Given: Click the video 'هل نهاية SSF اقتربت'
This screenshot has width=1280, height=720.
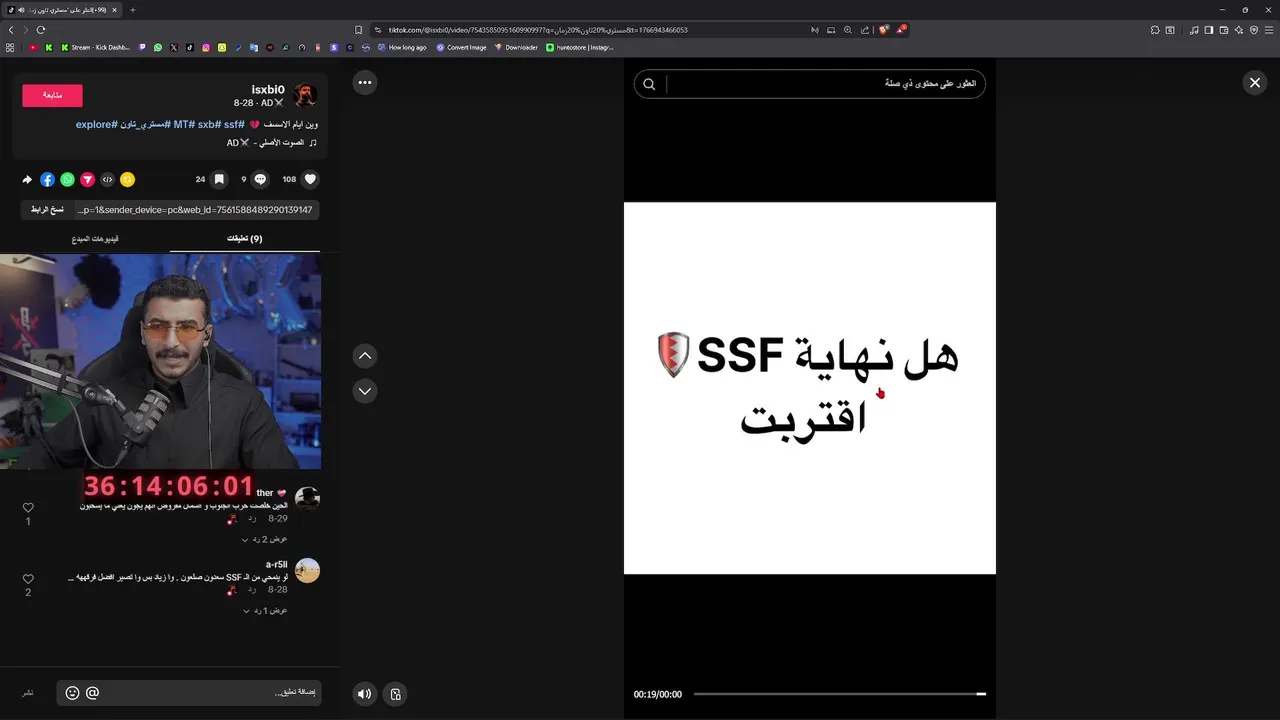Looking at the screenshot, I should (810, 388).
